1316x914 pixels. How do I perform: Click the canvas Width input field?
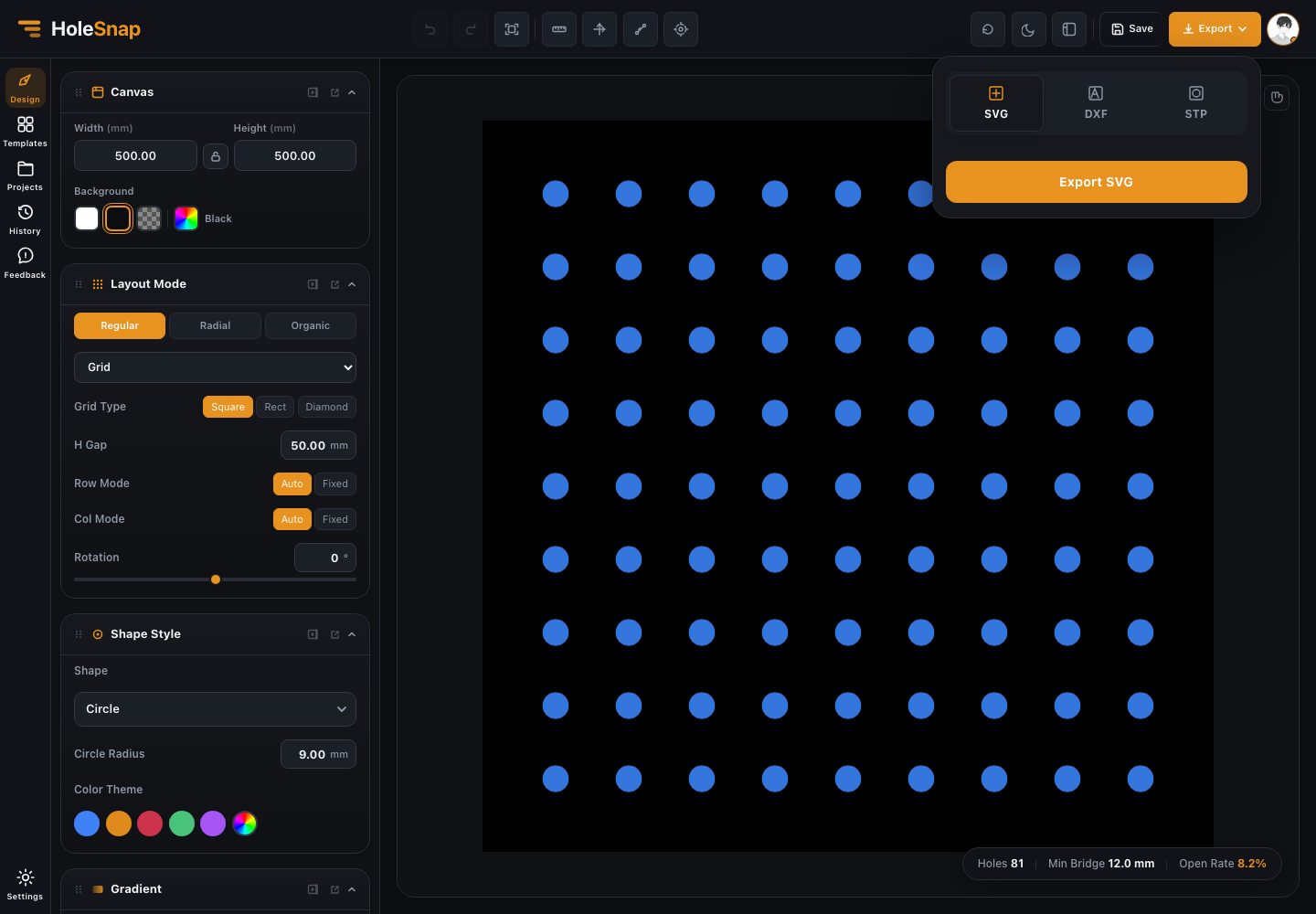tap(135, 156)
